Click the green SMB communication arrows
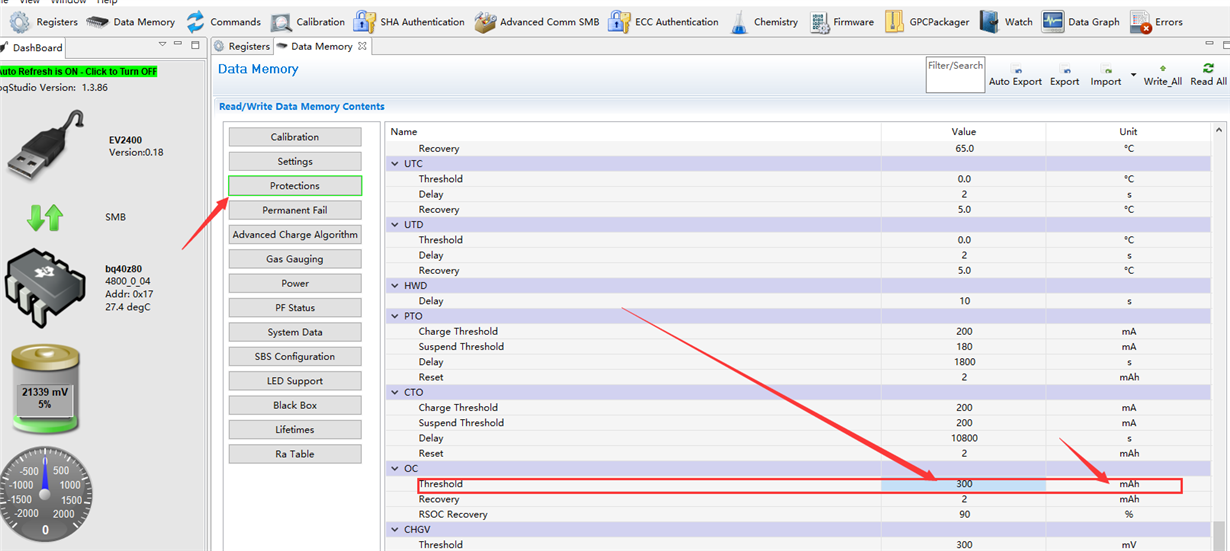Viewport: 1230px width, 551px height. click(44, 216)
